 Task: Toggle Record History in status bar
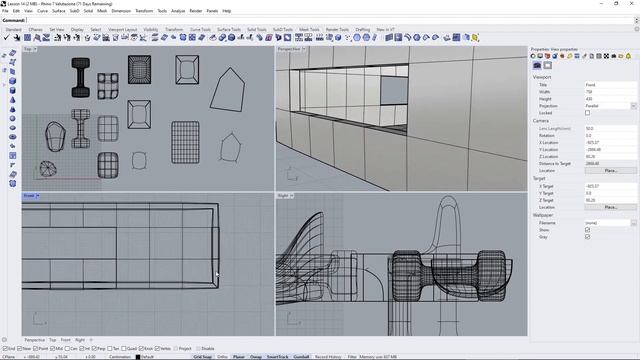click(328, 357)
